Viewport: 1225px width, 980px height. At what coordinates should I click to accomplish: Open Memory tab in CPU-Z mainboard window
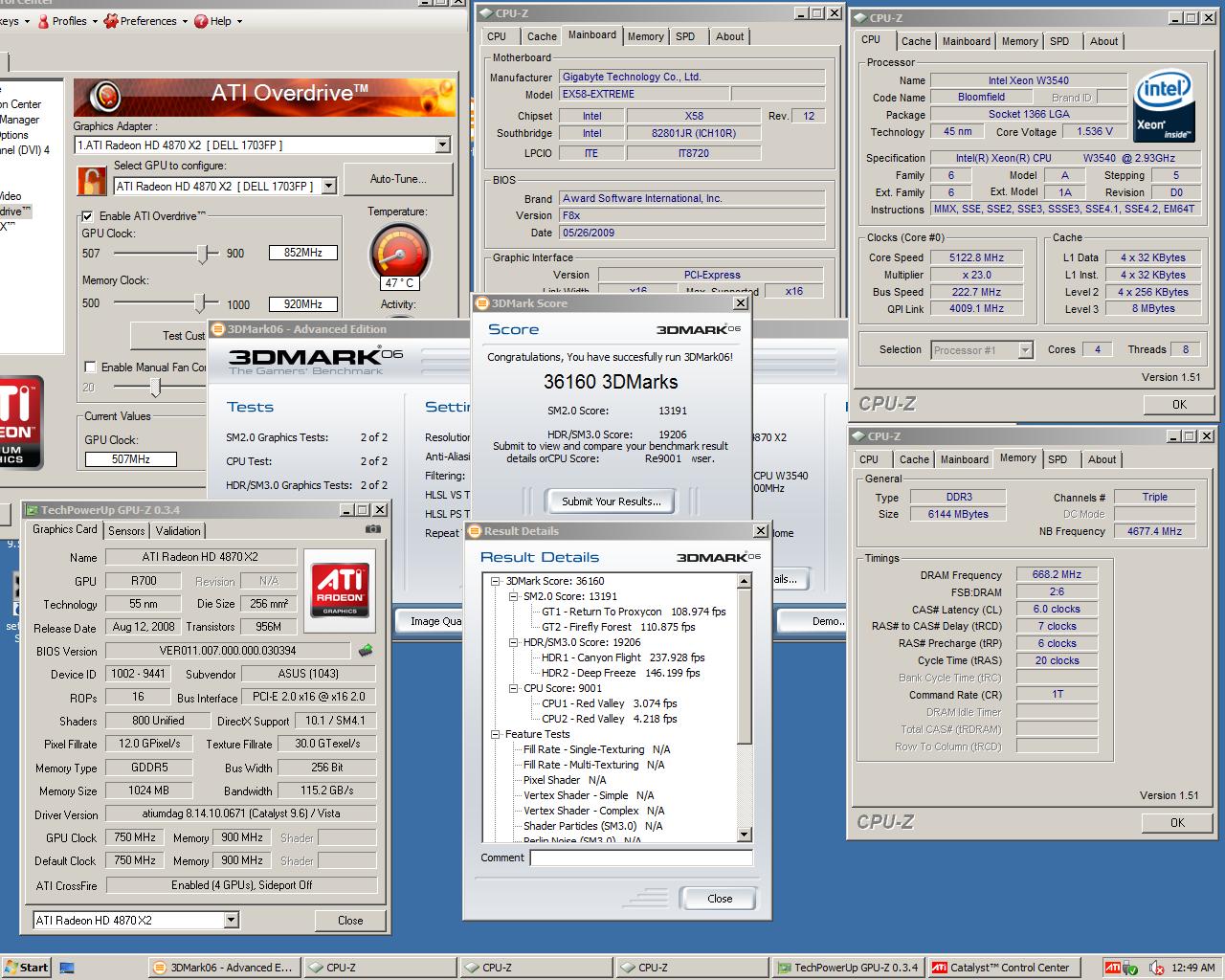click(x=646, y=36)
